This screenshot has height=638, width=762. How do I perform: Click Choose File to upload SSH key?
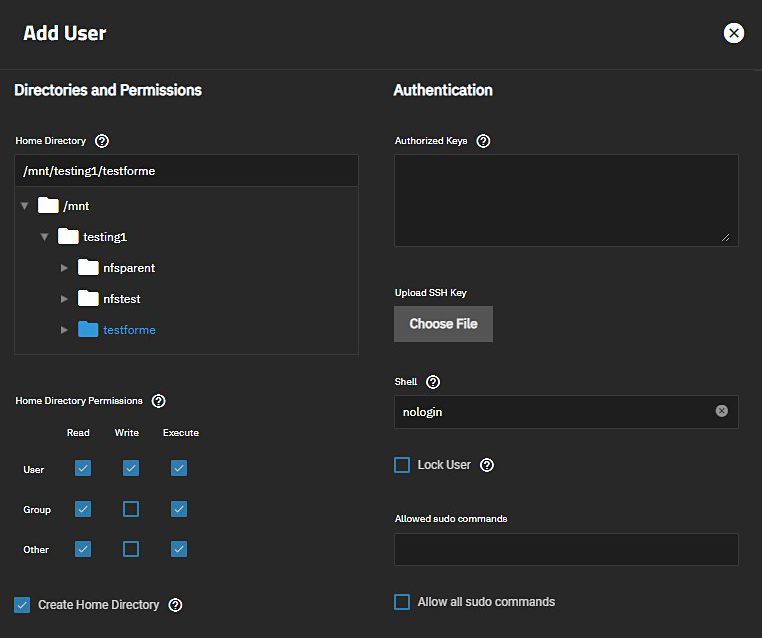tap(443, 324)
